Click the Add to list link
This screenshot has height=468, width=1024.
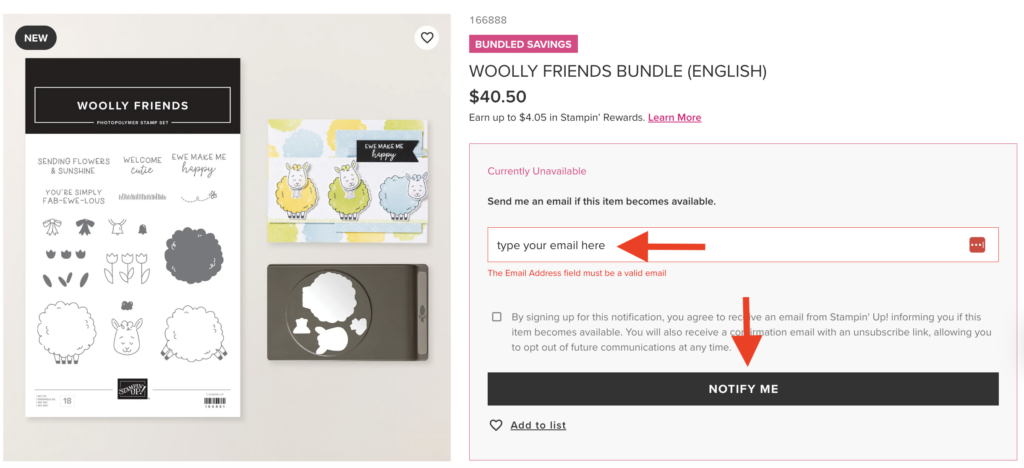(x=538, y=425)
